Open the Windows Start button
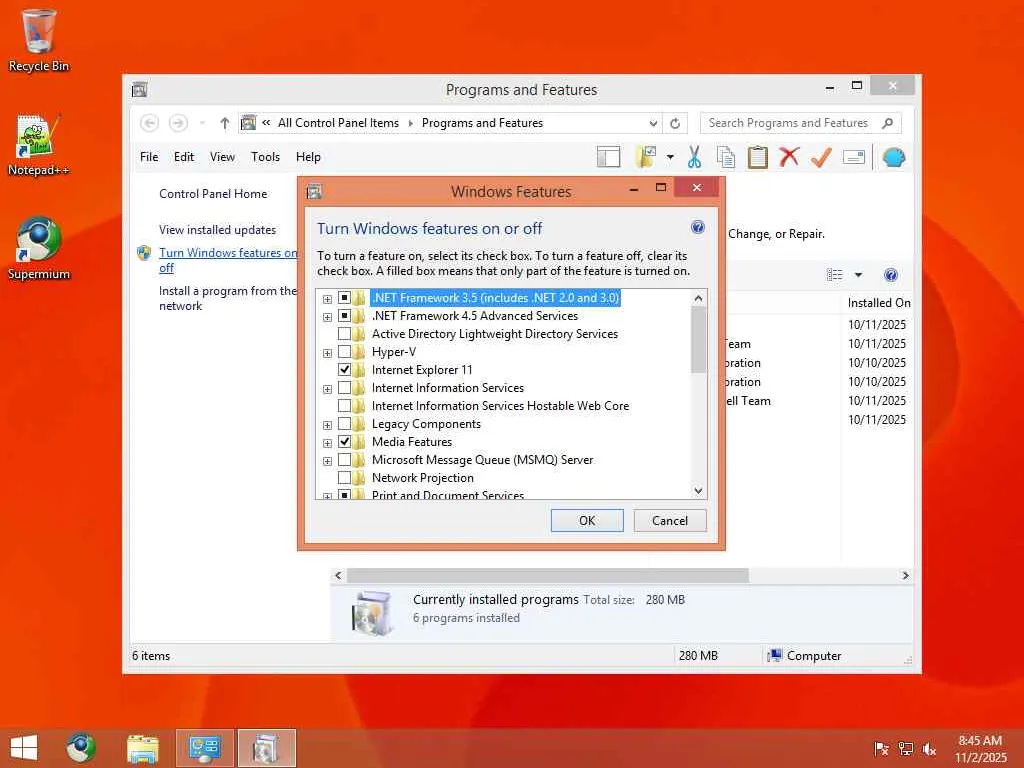1024x768 pixels. point(24,748)
